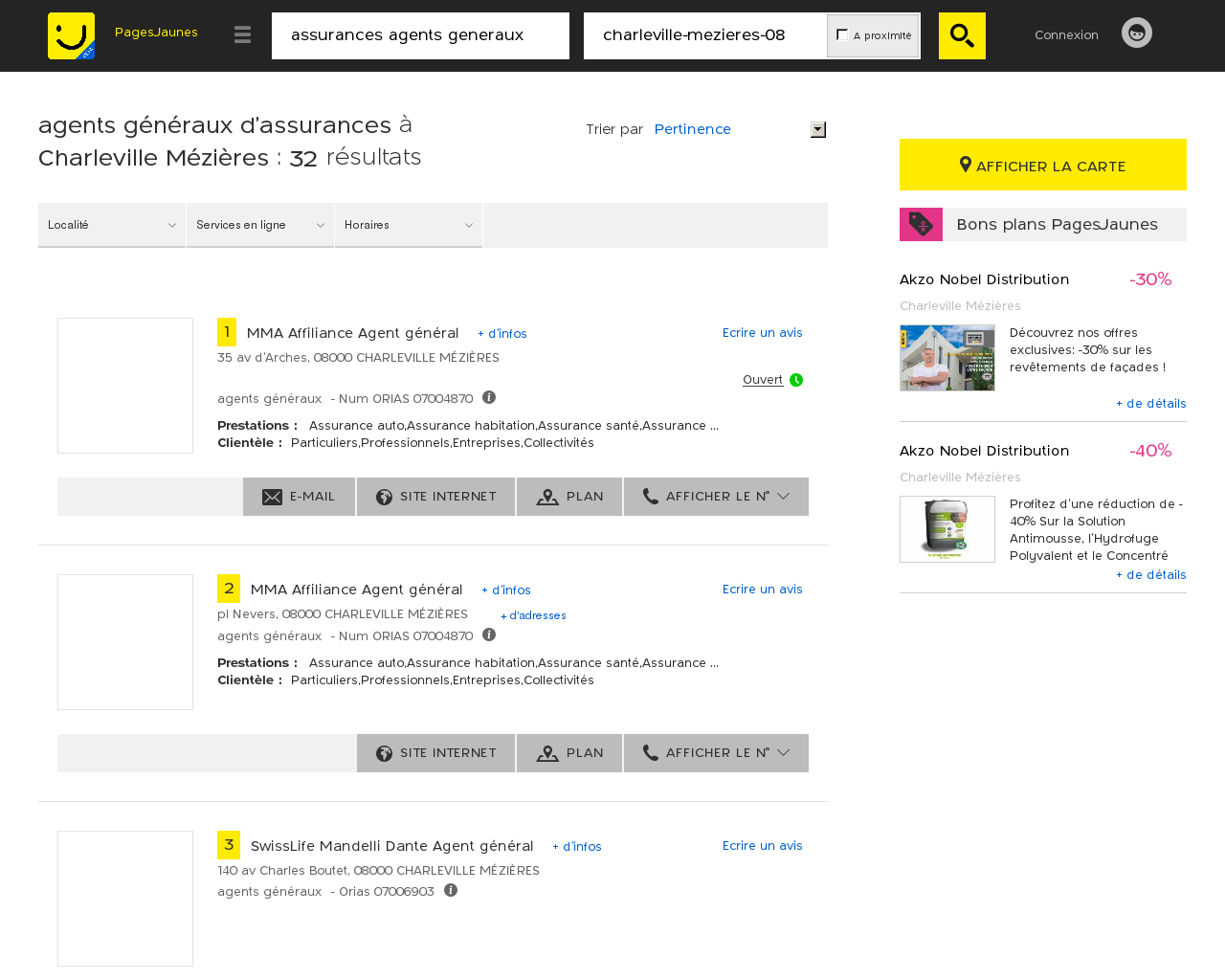
Task: Click the location input charleville-mezieres-08
Action: pos(705,35)
